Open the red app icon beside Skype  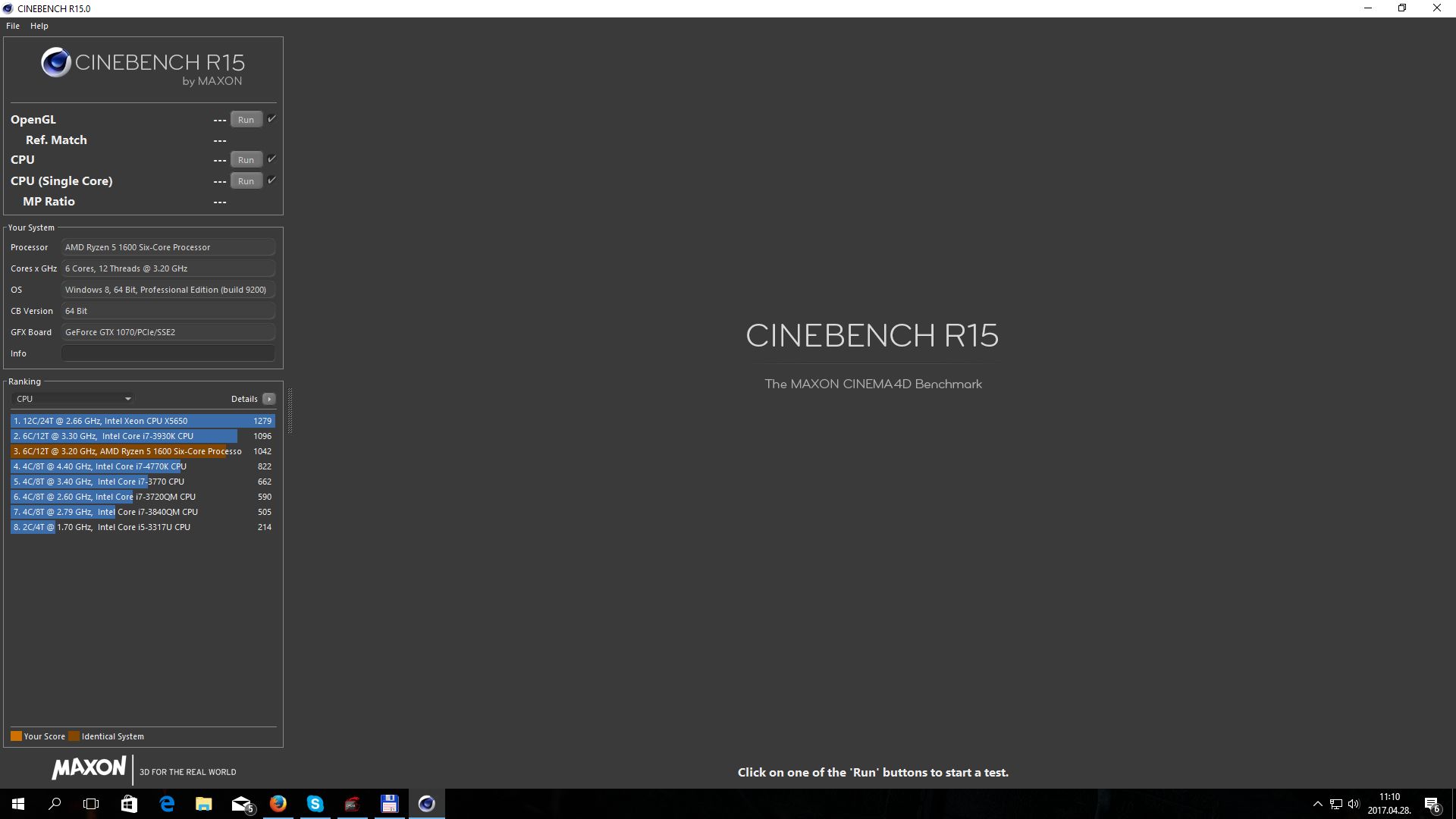coord(353,804)
